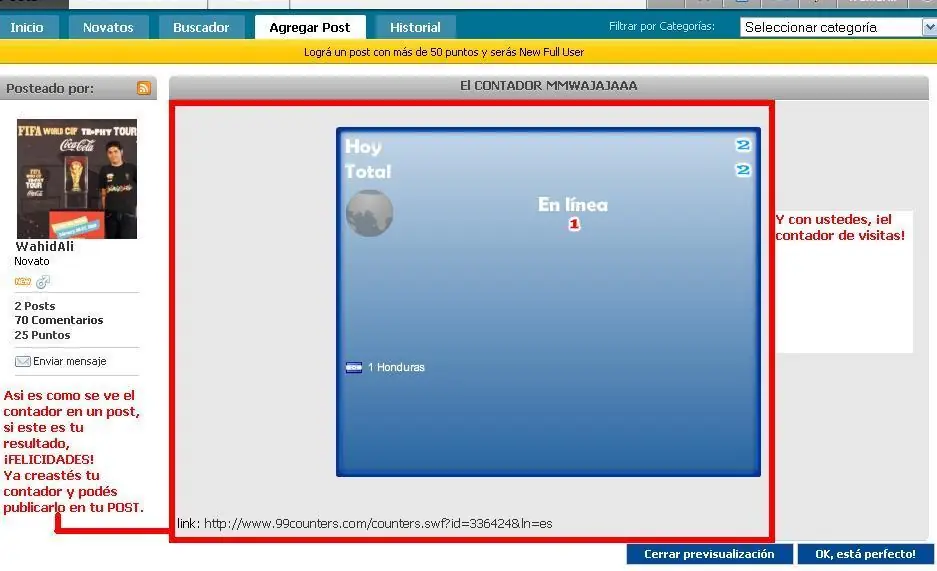This screenshot has height=571, width=937.
Task: Open WahidAli's profile photo
Action: (x=76, y=179)
